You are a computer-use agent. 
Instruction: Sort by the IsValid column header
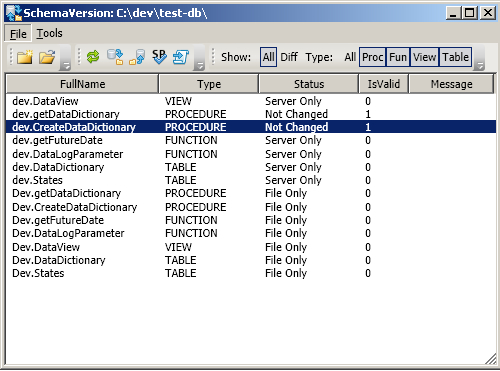tap(384, 84)
